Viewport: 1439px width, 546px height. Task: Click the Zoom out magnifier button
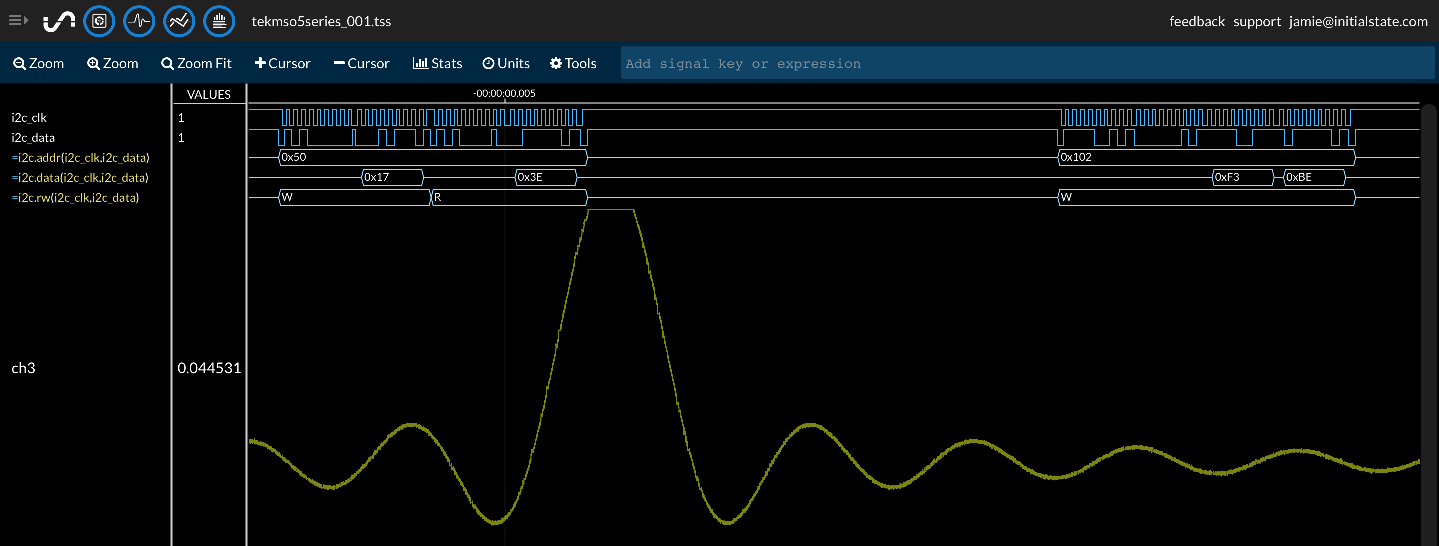(x=38, y=63)
